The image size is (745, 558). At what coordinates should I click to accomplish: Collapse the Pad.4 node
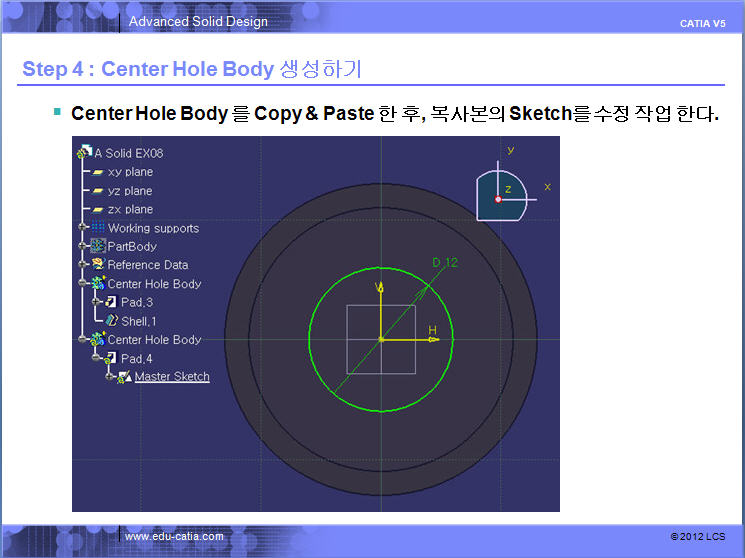(97, 358)
